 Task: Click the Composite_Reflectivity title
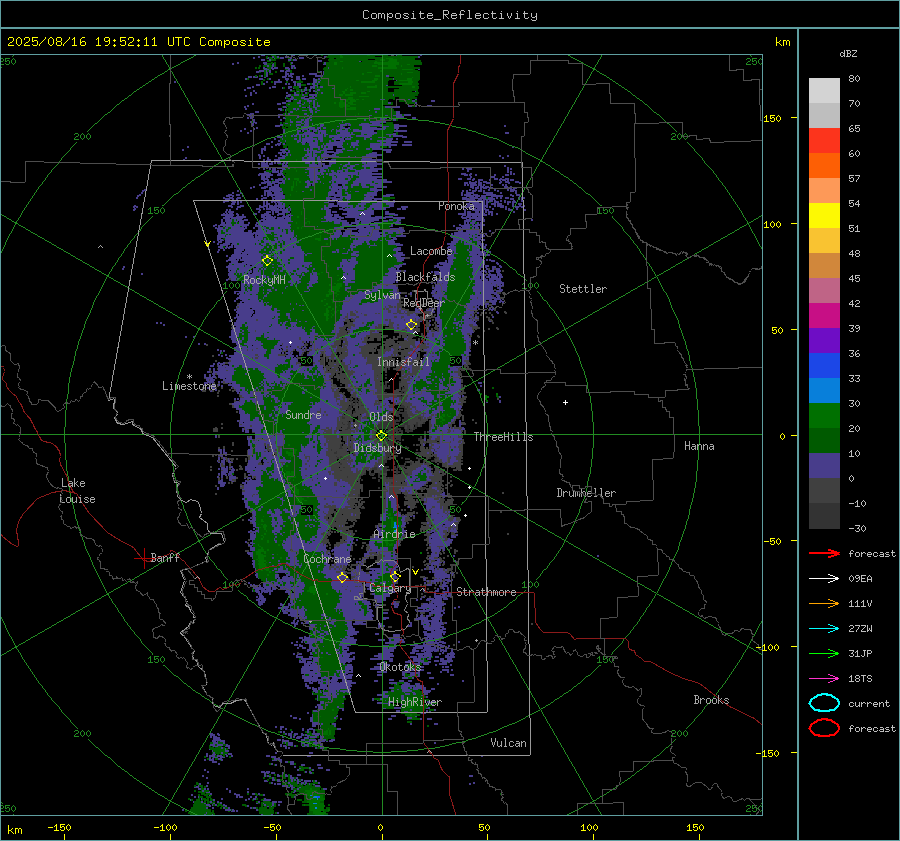coord(449,15)
